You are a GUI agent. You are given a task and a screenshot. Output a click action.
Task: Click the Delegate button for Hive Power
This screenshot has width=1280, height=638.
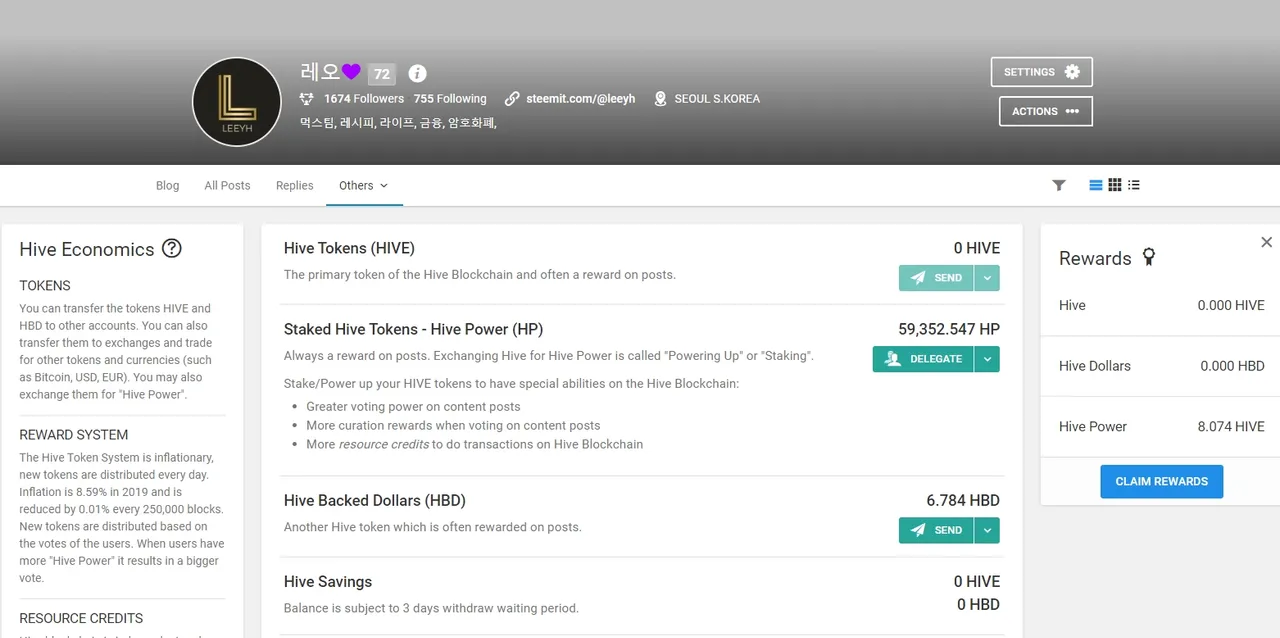923,359
